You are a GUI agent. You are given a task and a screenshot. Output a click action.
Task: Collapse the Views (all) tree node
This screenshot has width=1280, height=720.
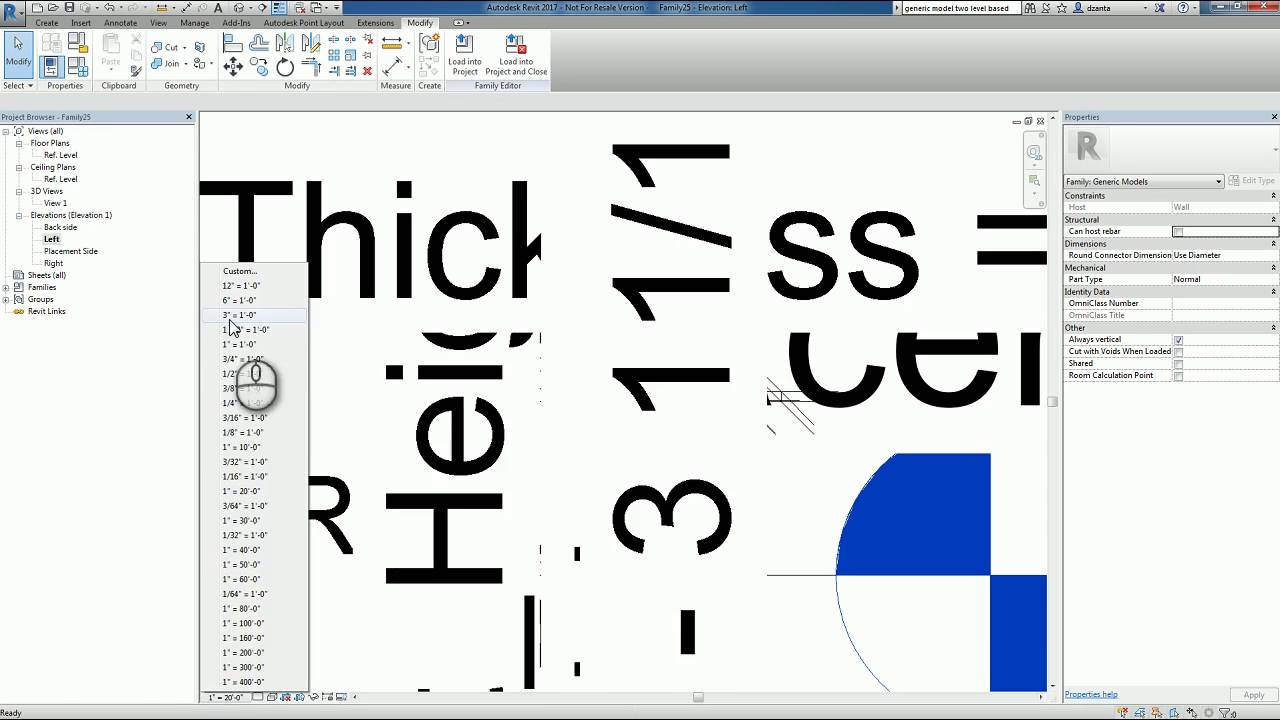[6, 131]
